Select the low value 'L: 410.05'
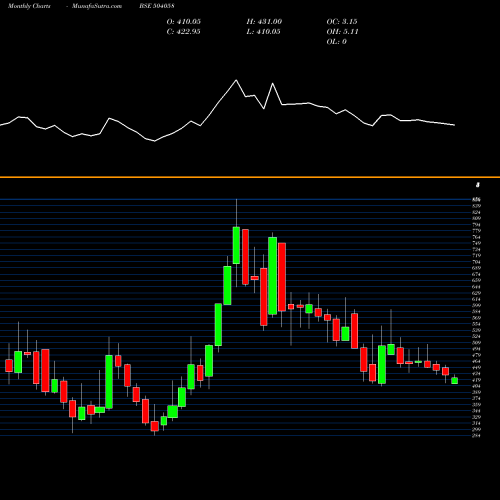This screenshot has width=500, height=500. 263,32
